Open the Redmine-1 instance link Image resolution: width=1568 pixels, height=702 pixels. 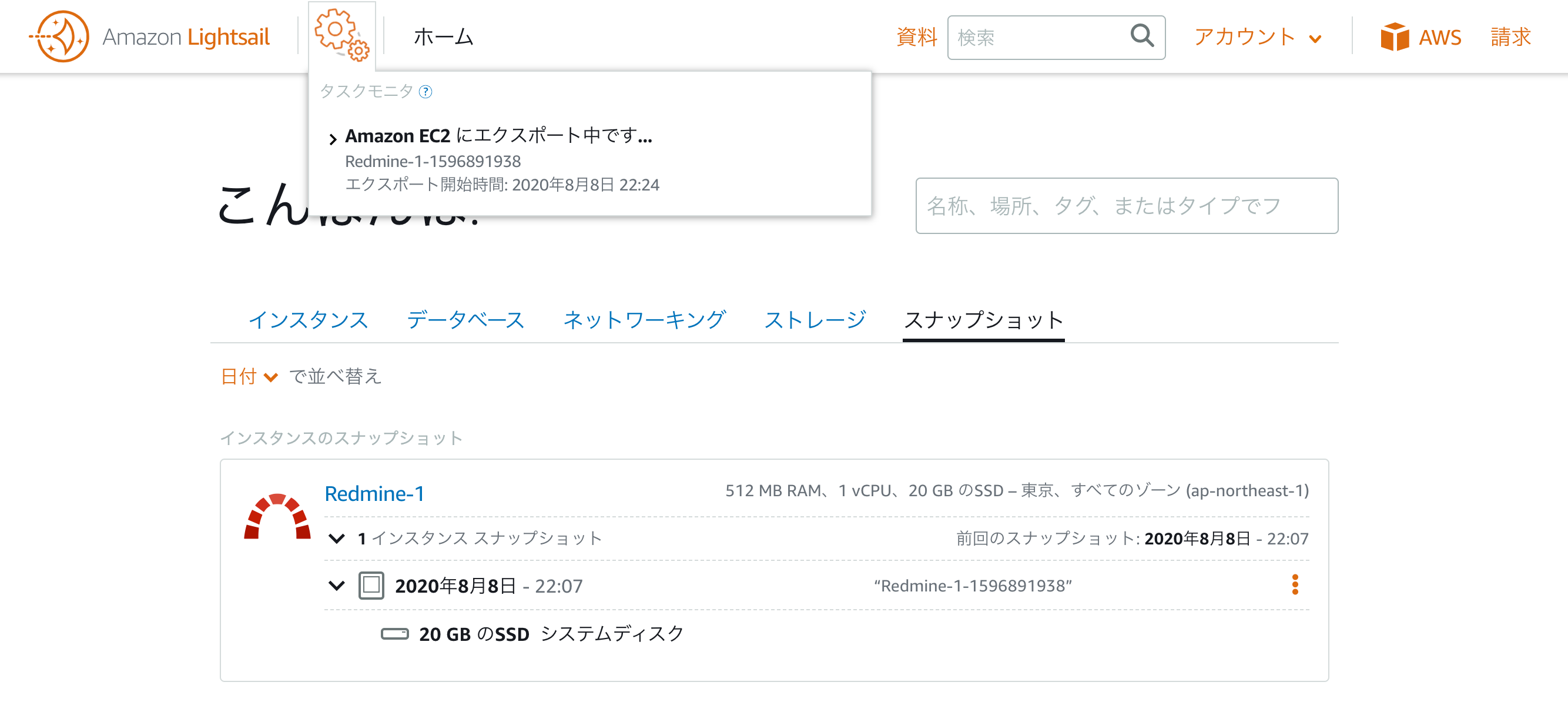coord(374,493)
